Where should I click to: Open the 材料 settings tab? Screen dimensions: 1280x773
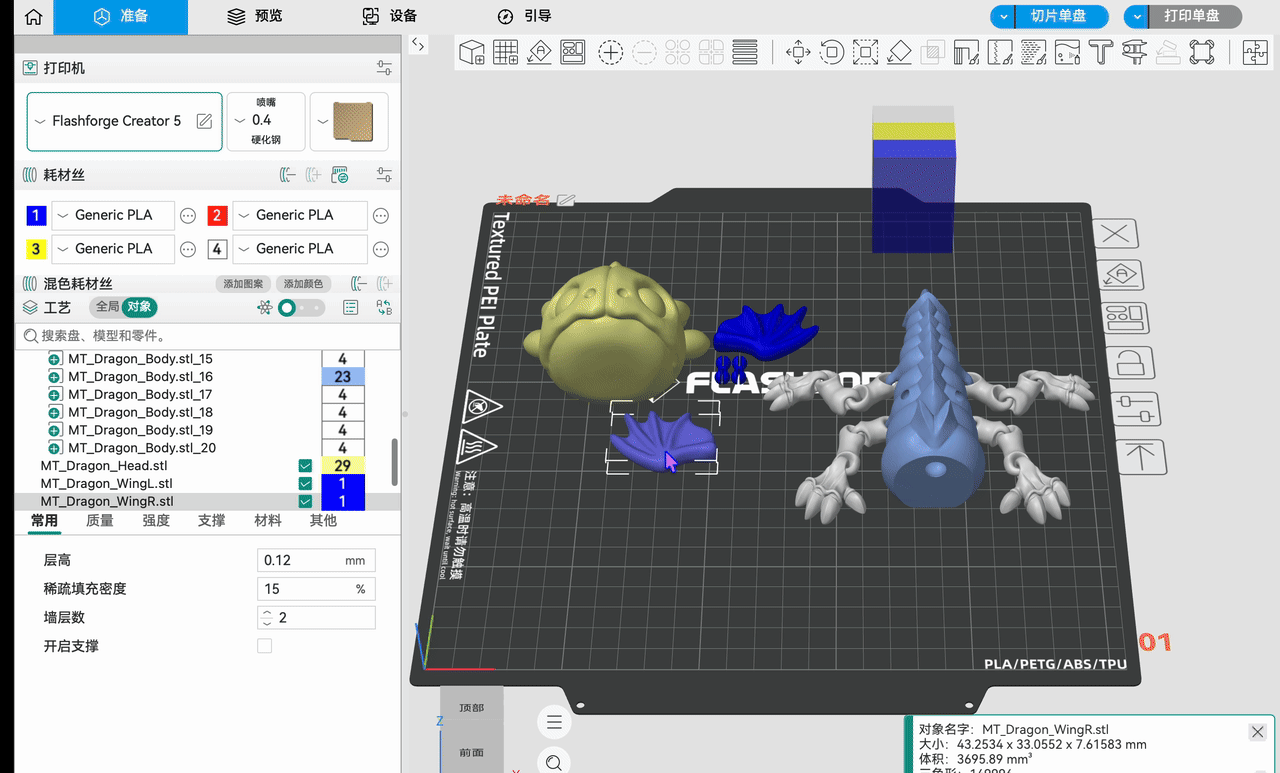click(268, 521)
